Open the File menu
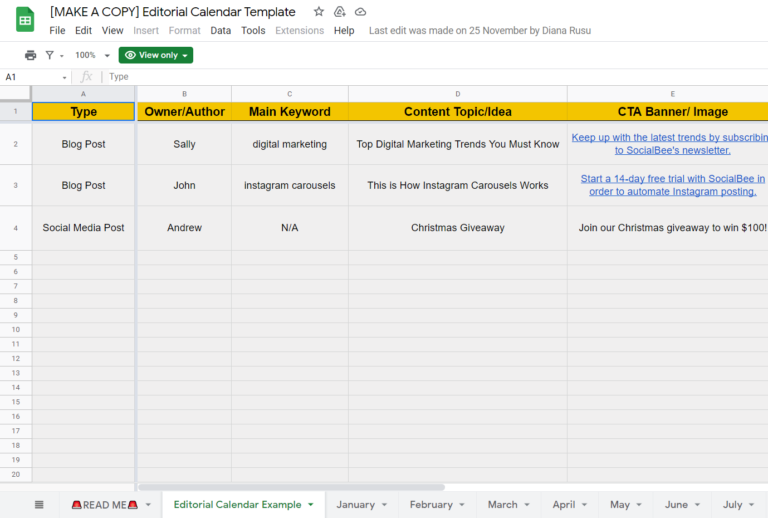The width and height of the screenshot is (768, 518). (x=57, y=30)
